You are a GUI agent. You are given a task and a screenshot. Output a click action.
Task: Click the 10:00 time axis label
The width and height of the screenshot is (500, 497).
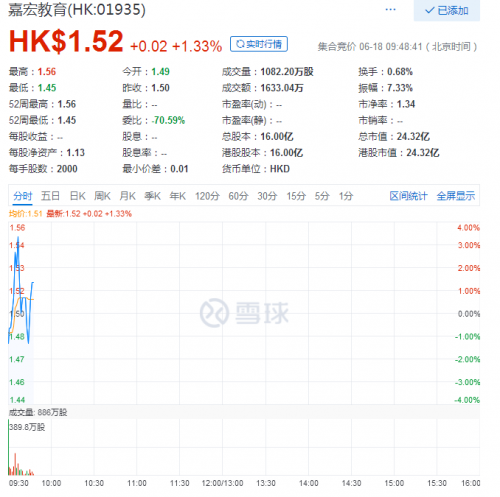pyautogui.click(x=51, y=483)
